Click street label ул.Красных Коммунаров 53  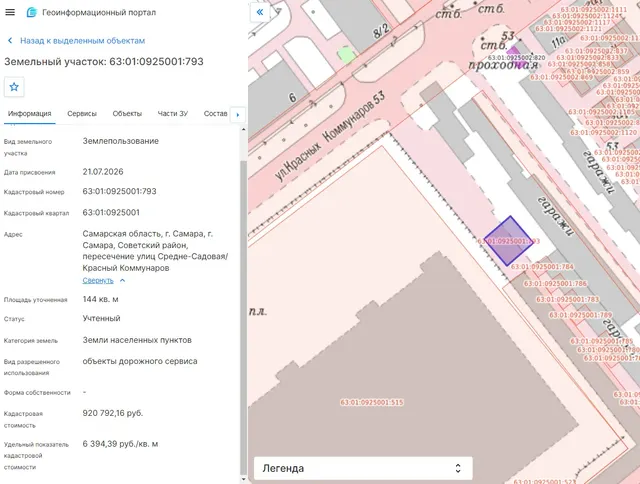tap(329, 136)
